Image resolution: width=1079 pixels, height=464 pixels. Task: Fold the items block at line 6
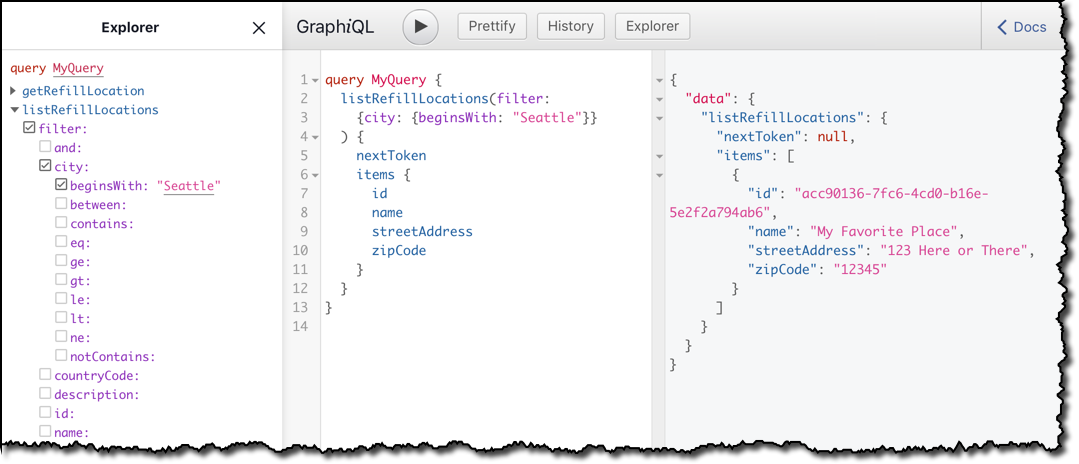pos(315,176)
